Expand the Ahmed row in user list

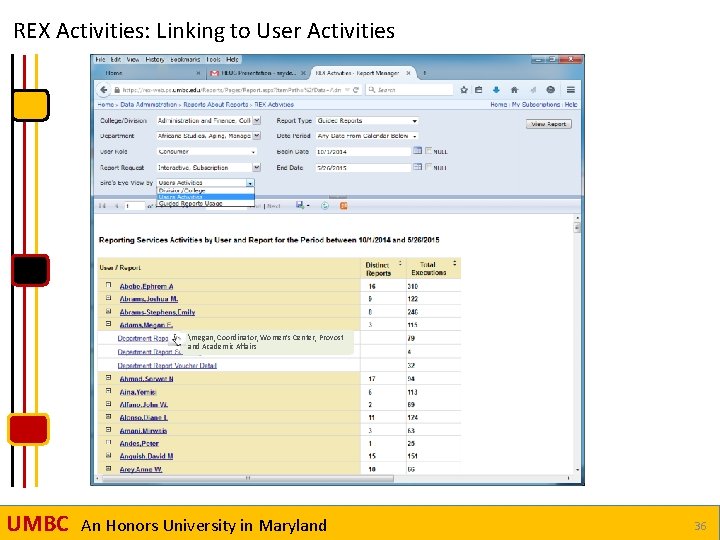point(109,377)
